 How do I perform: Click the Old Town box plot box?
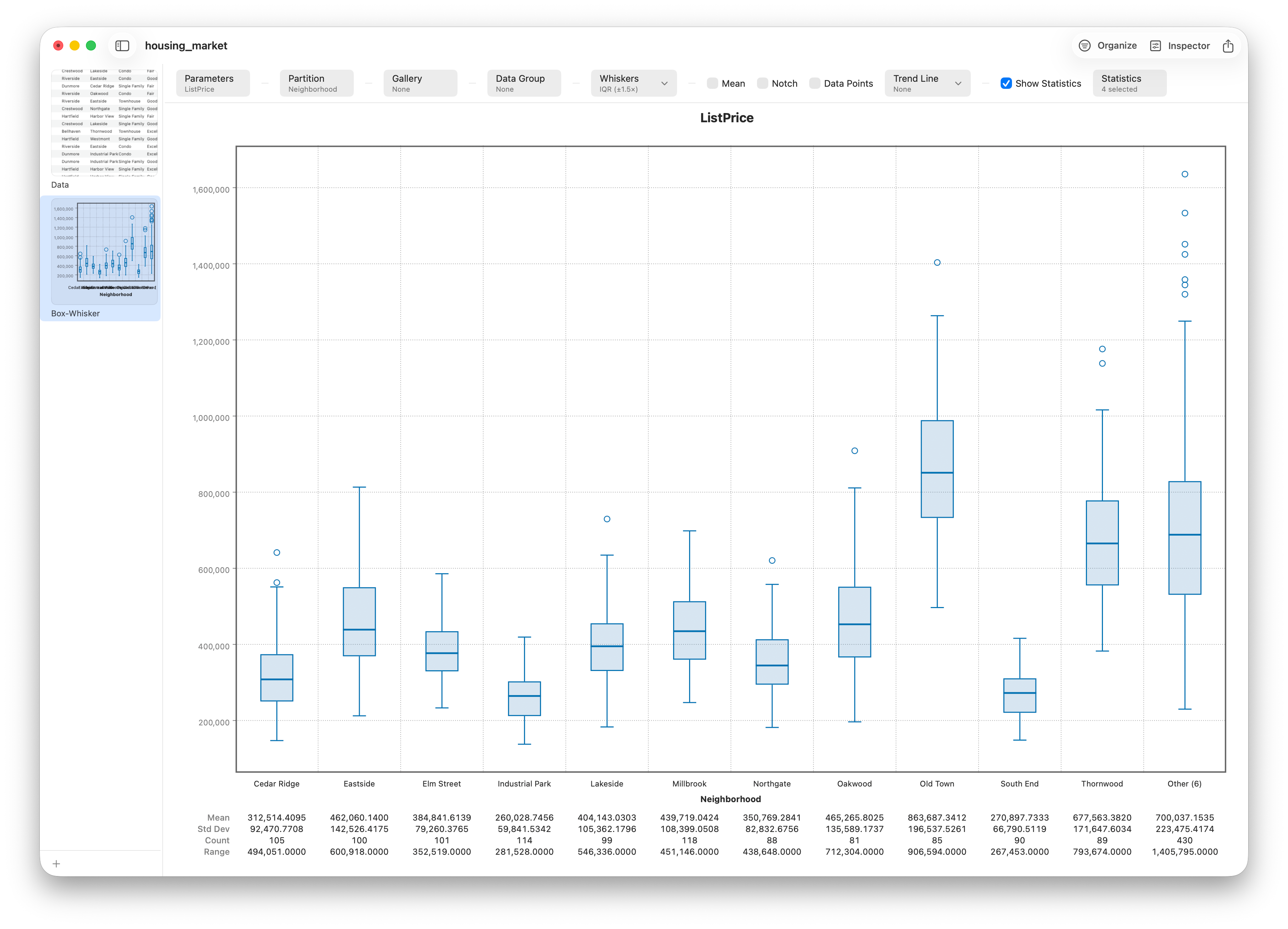coord(937,469)
